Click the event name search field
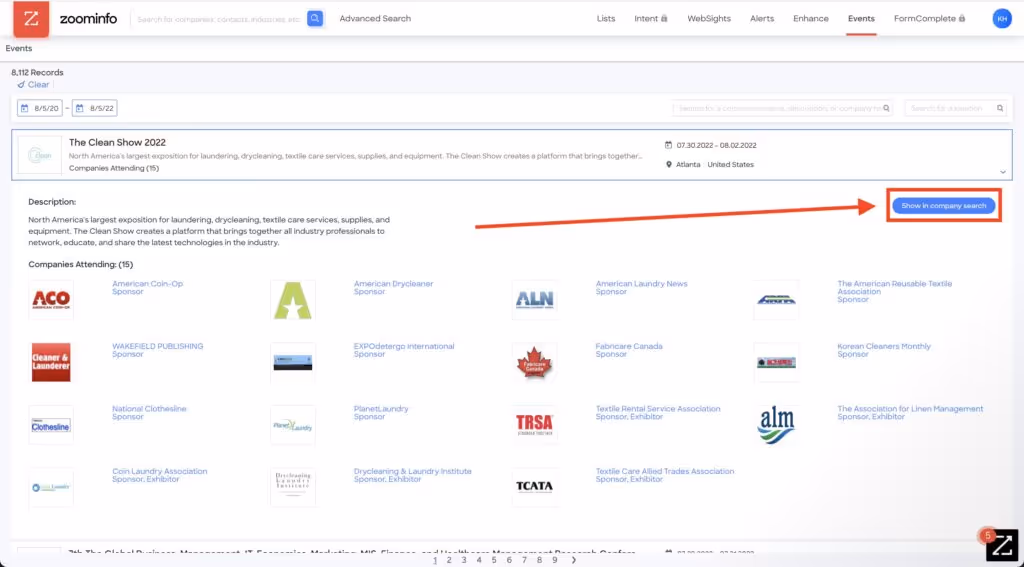This screenshot has height=567, width=1024. point(782,108)
